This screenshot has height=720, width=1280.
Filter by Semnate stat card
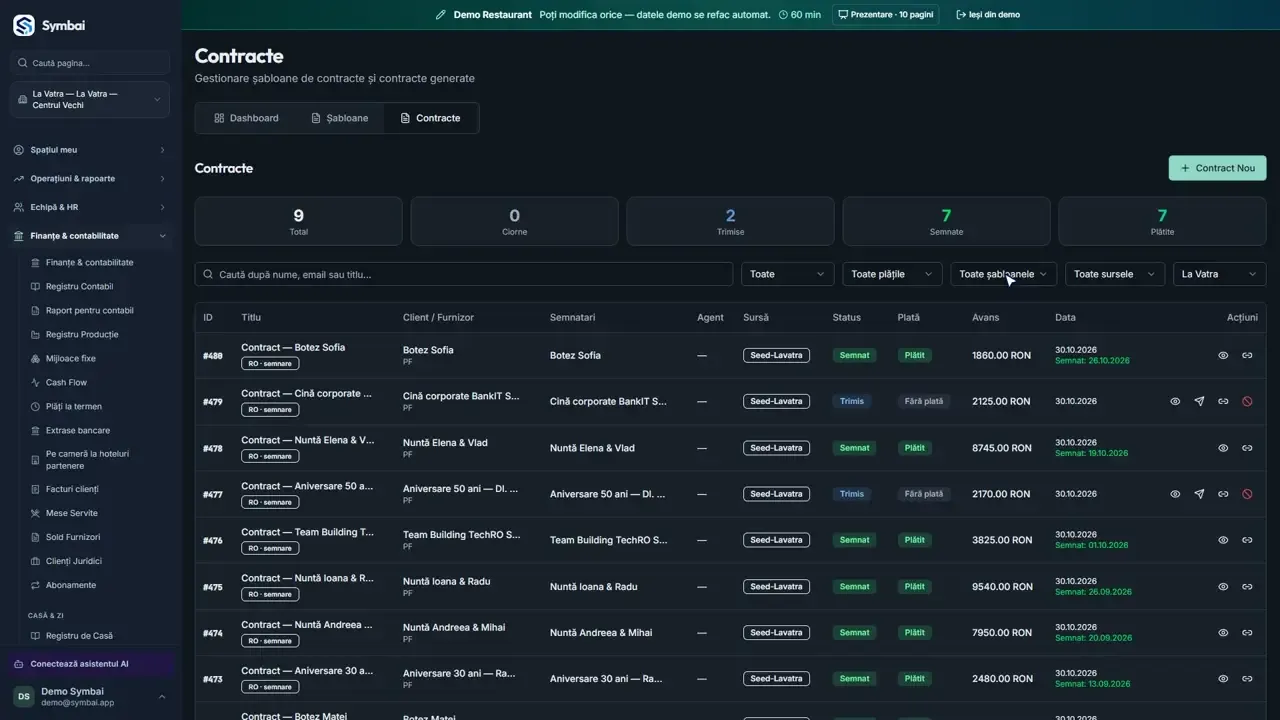click(946, 221)
